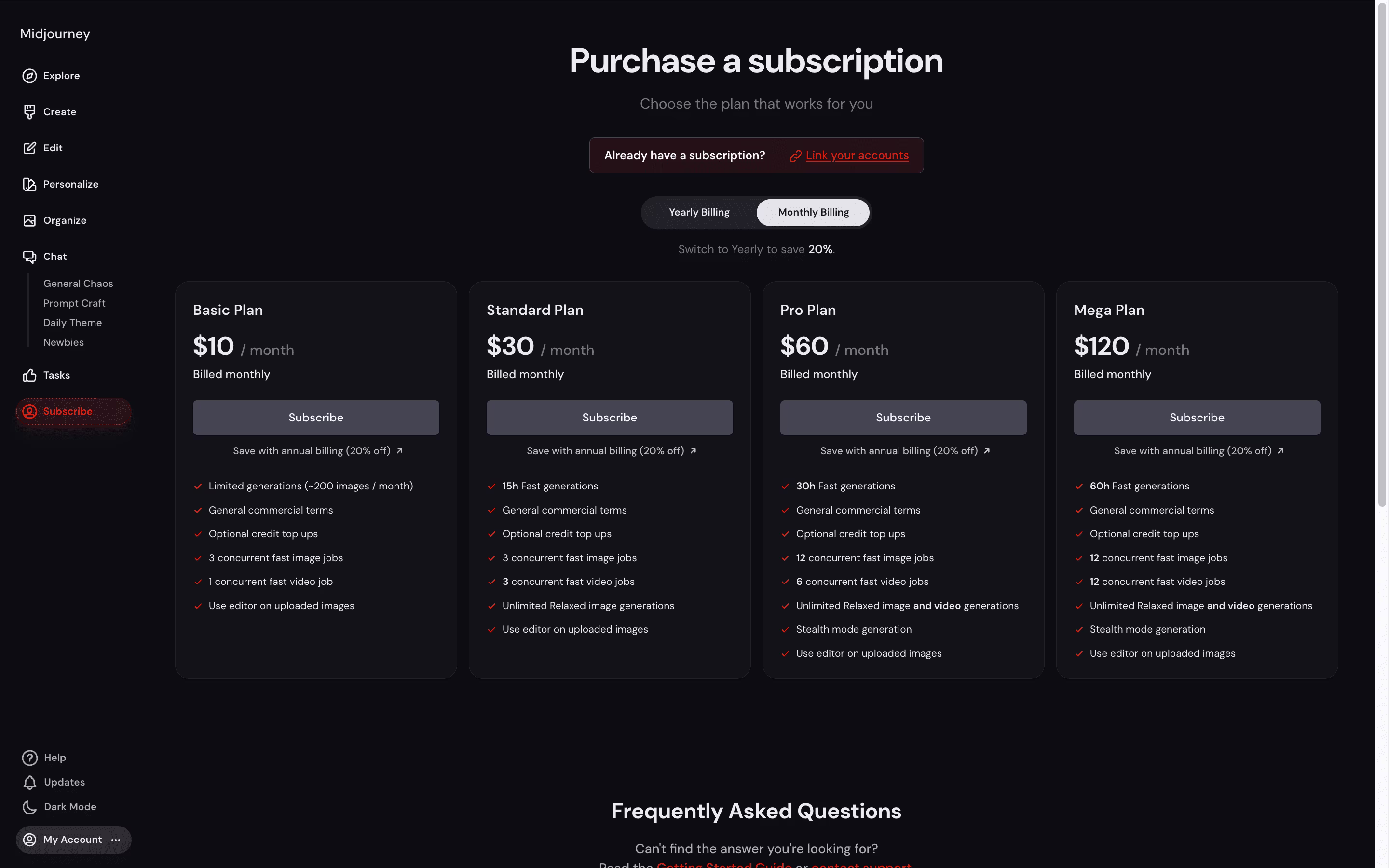This screenshot has width=1389, height=868.
Task: Click the Organize image icon
Action: (29, 220)
